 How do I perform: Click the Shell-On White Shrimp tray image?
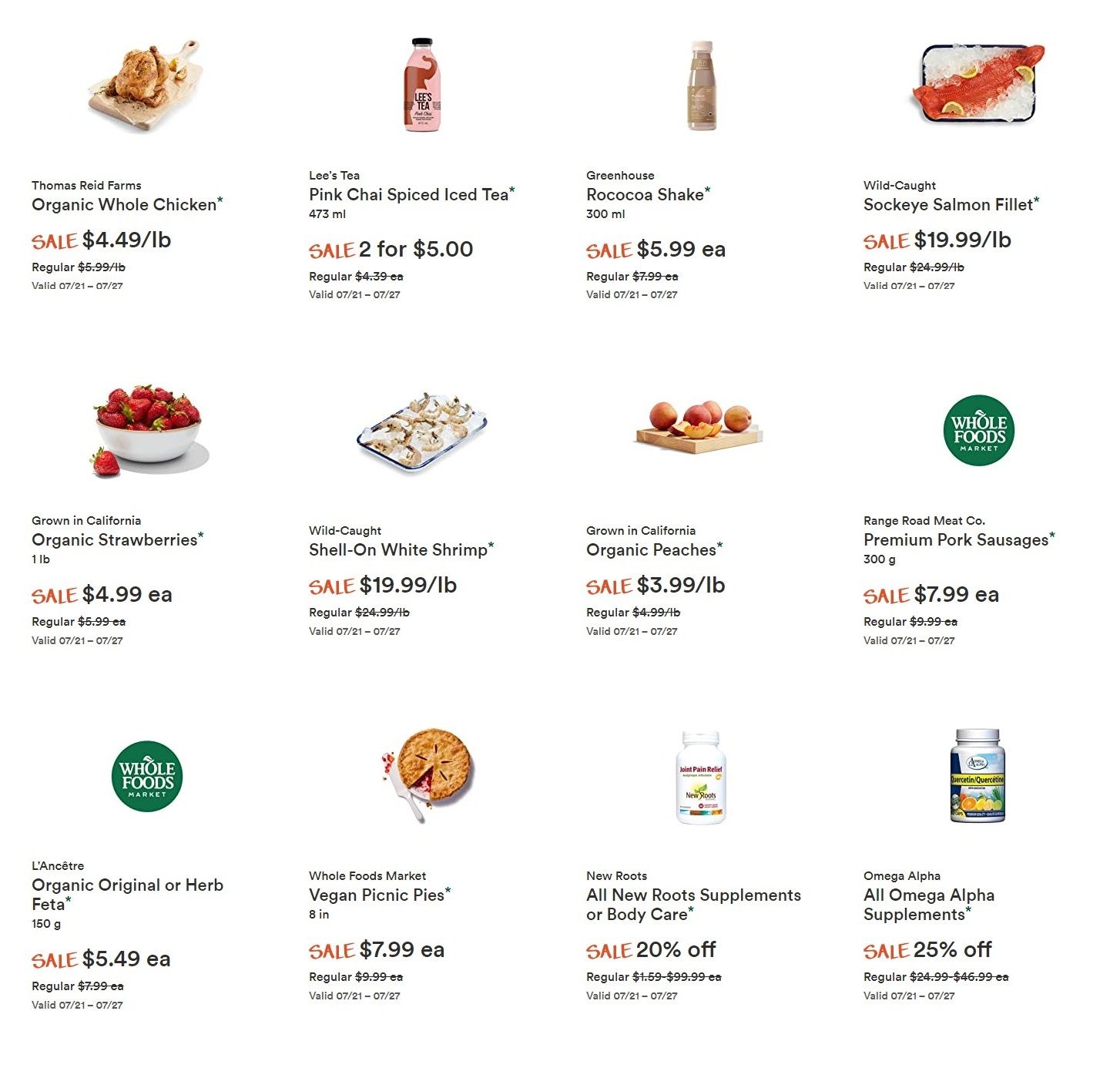coord(422,430)
